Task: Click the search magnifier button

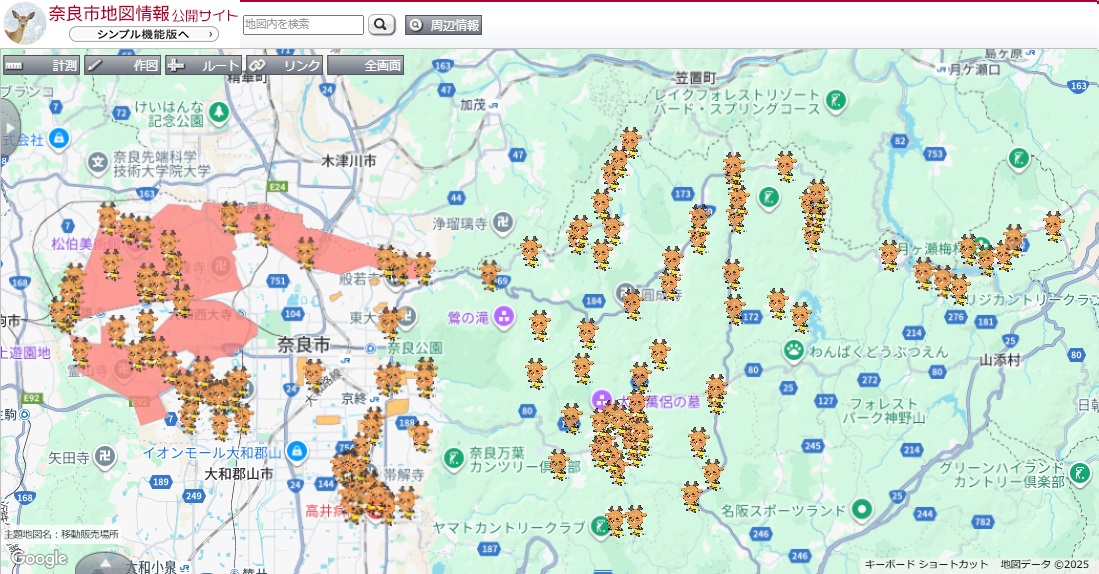Action: pyautogui.click(x=381, y=25)
